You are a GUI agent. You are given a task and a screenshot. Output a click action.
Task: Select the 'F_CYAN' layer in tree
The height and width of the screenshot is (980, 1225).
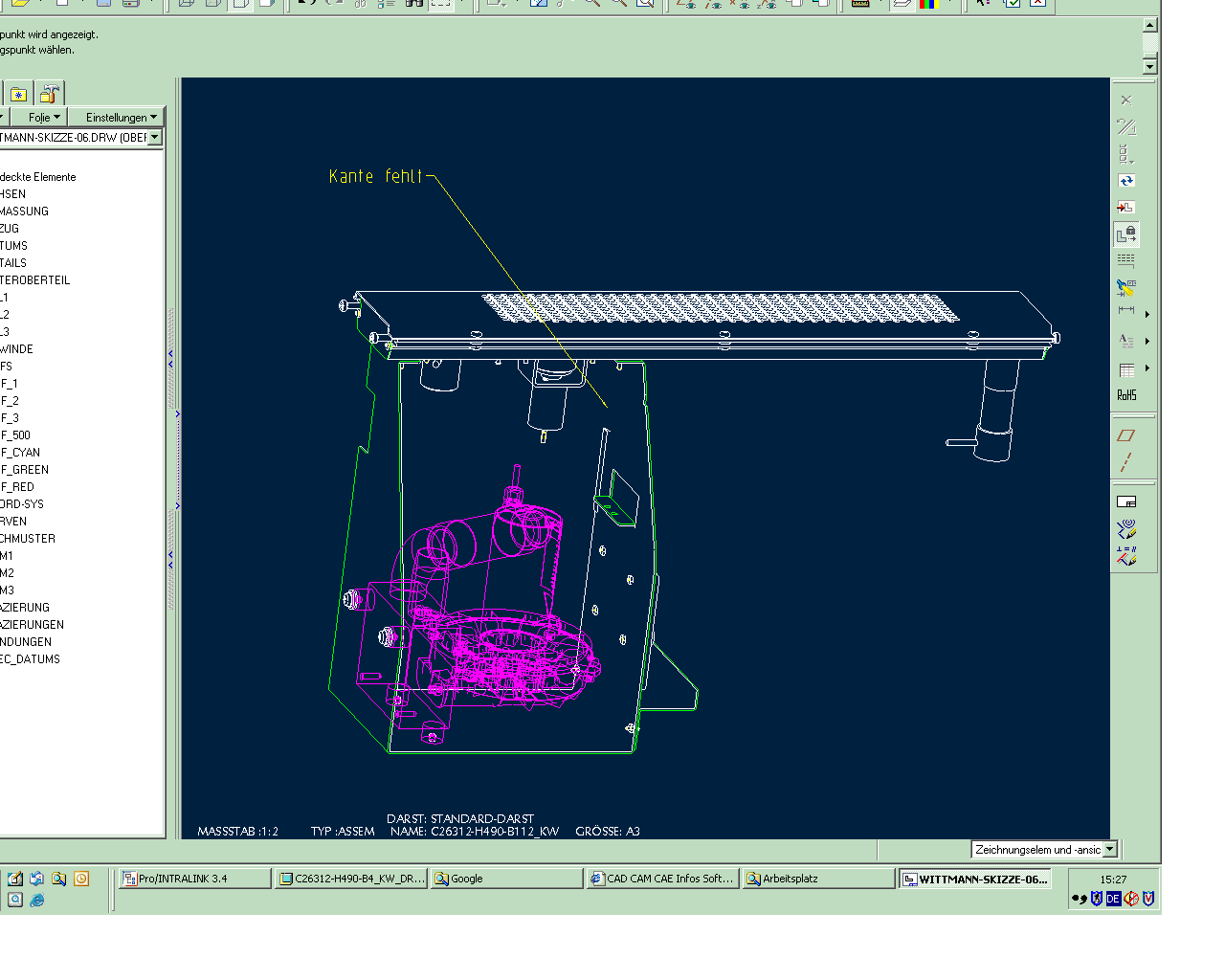point(21,453)
